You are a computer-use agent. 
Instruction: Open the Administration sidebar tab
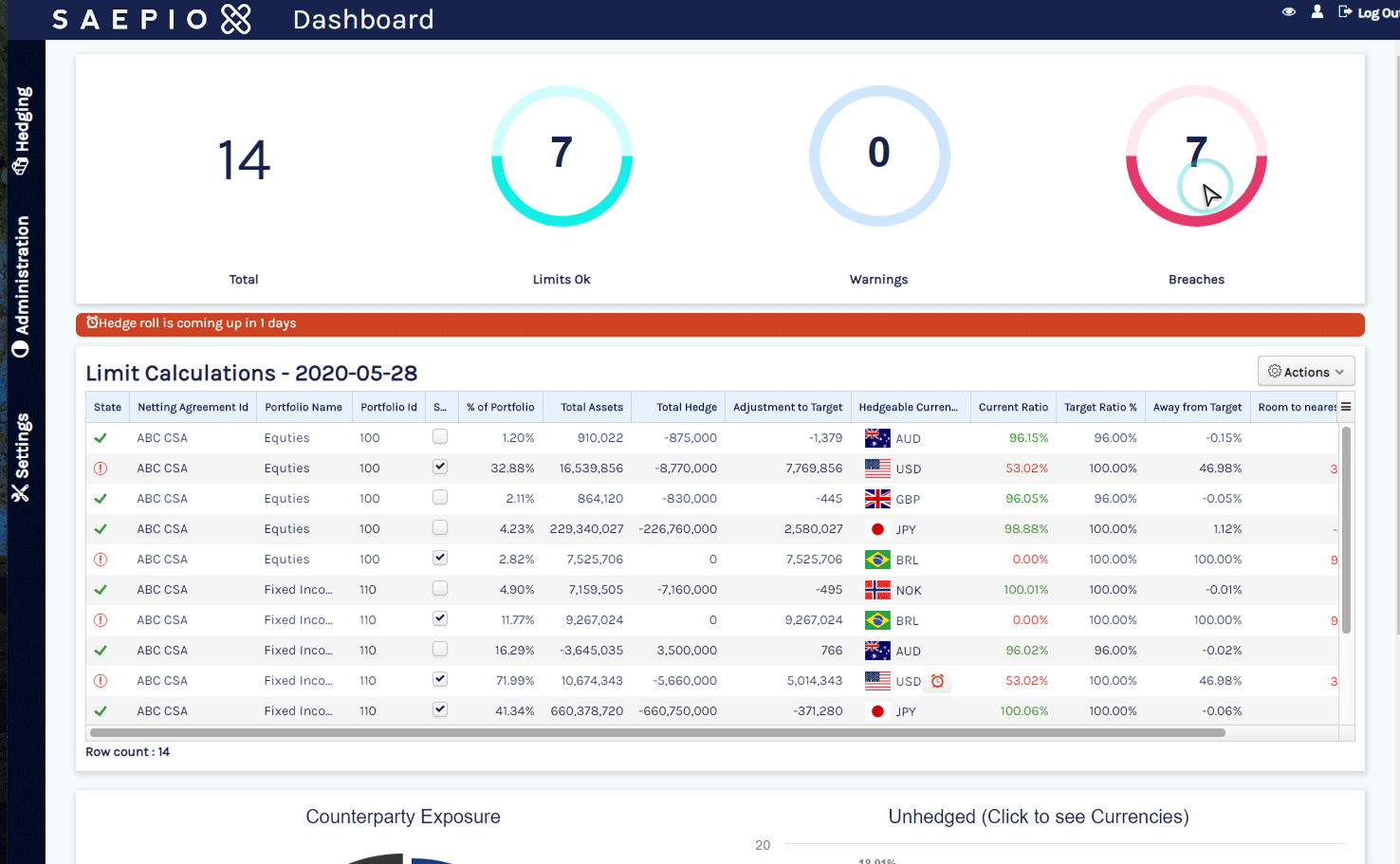22,286
